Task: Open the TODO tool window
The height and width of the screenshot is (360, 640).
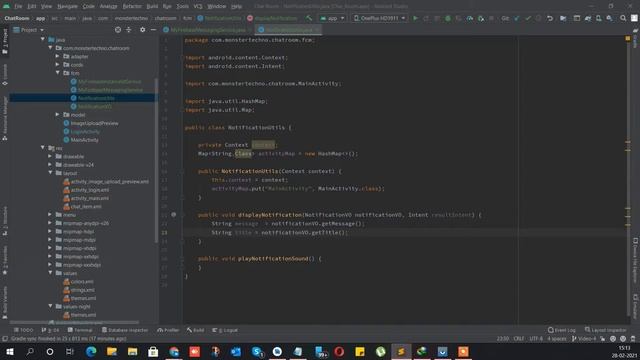Action: pos(24,330)
